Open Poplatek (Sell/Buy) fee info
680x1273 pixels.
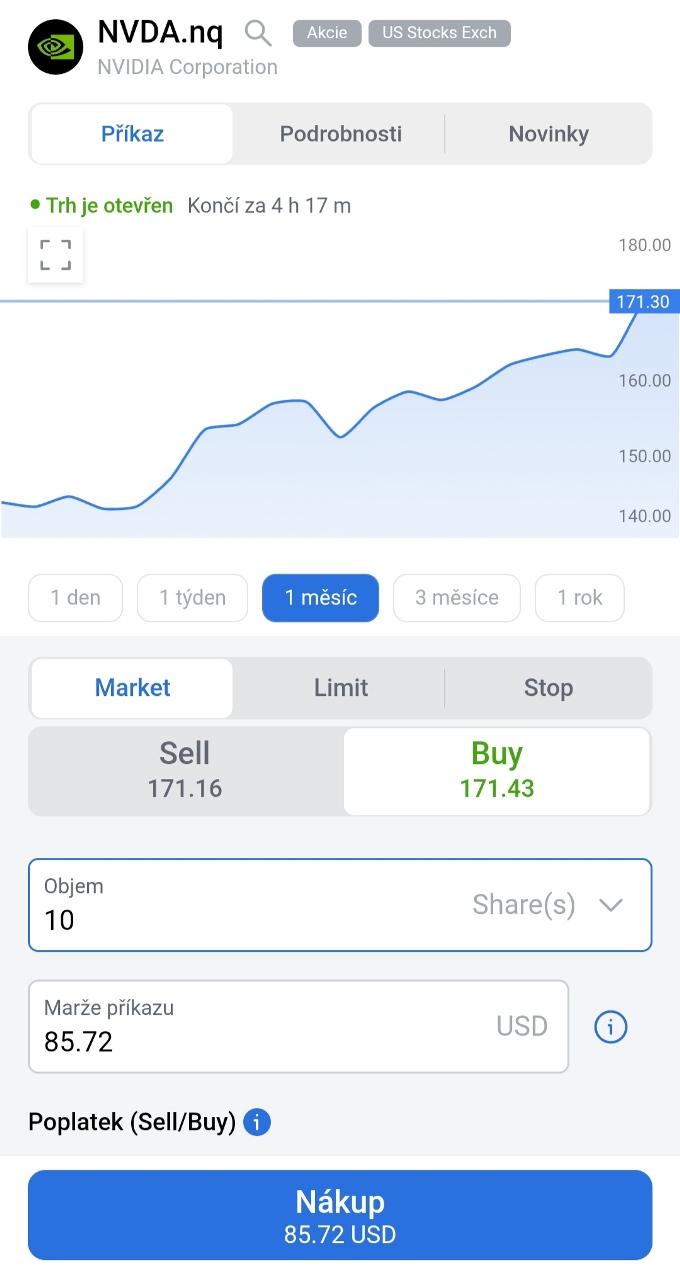(256, 1122)
